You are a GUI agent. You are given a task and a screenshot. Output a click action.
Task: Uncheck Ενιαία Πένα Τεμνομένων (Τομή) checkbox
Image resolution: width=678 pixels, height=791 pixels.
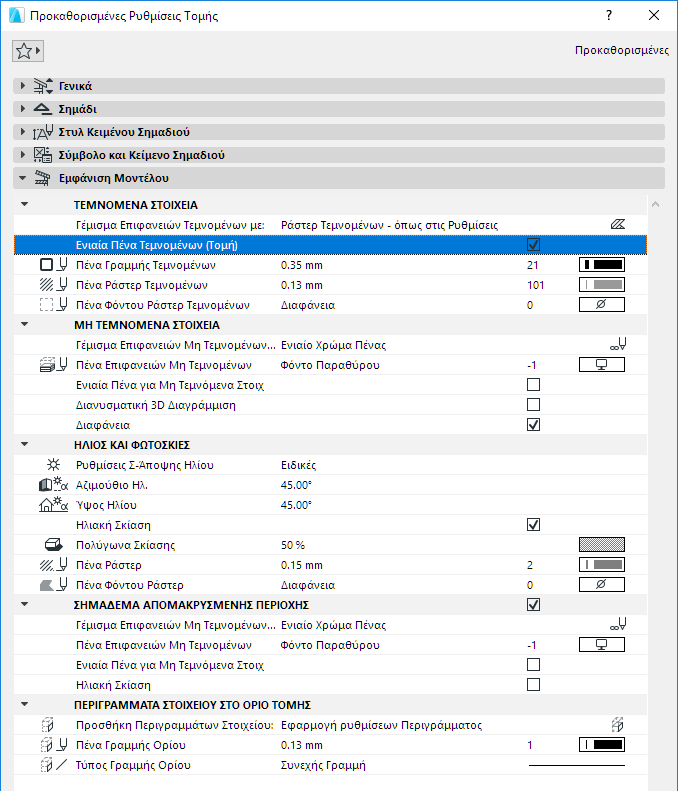[533, 245]
